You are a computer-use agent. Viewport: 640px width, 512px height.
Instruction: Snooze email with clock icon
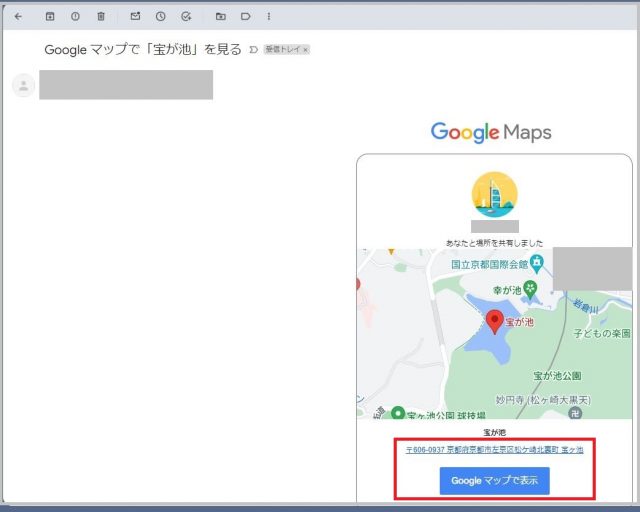tap(161, 16)
